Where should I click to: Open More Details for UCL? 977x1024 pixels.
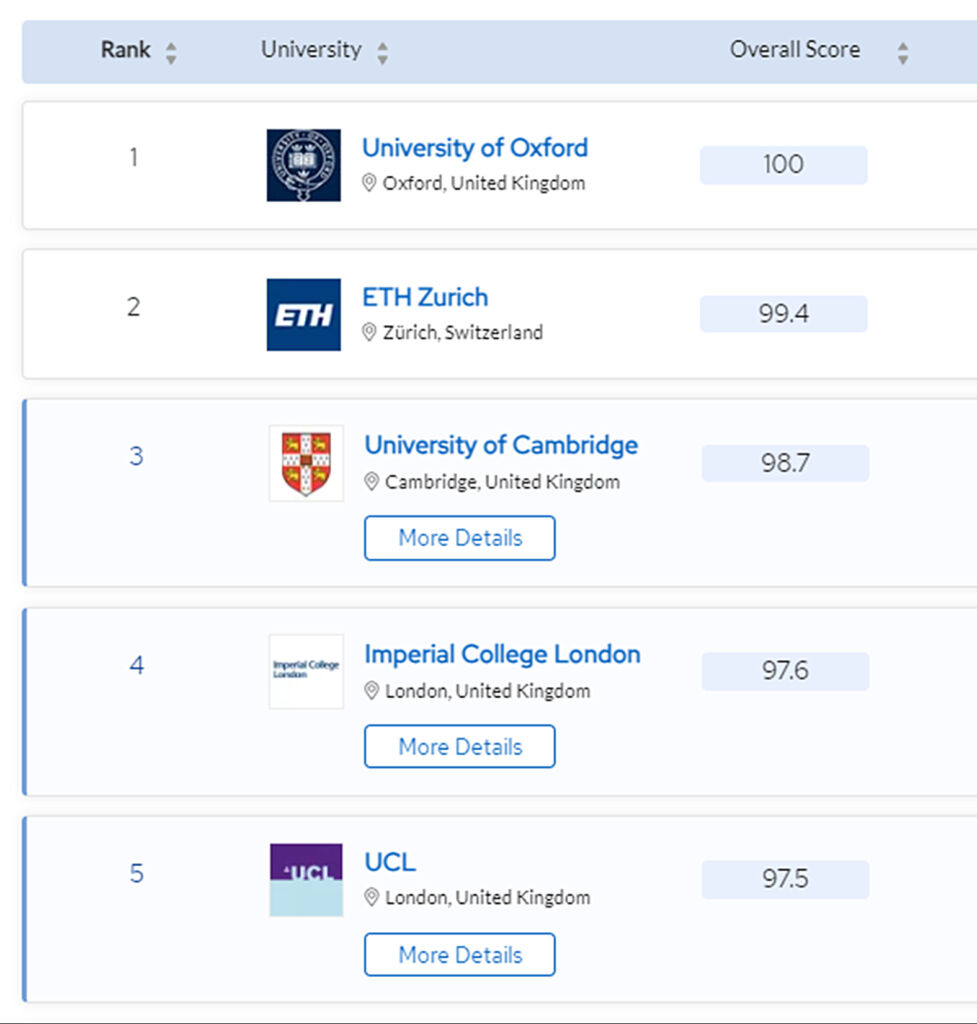click(x=460, y=955)
